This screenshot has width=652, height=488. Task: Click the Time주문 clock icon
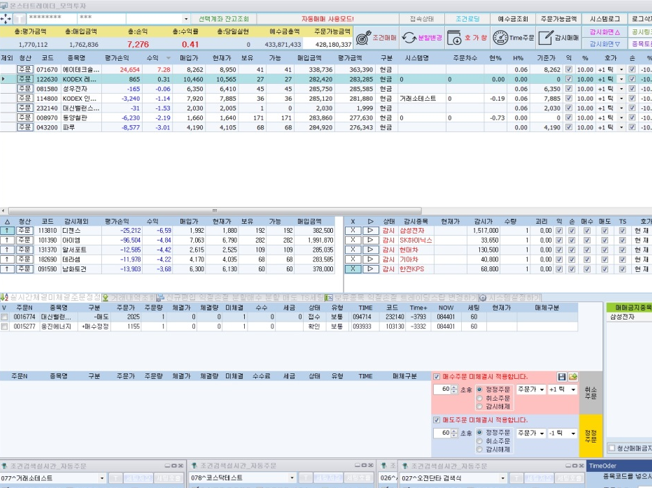click(x=500, y=38)
